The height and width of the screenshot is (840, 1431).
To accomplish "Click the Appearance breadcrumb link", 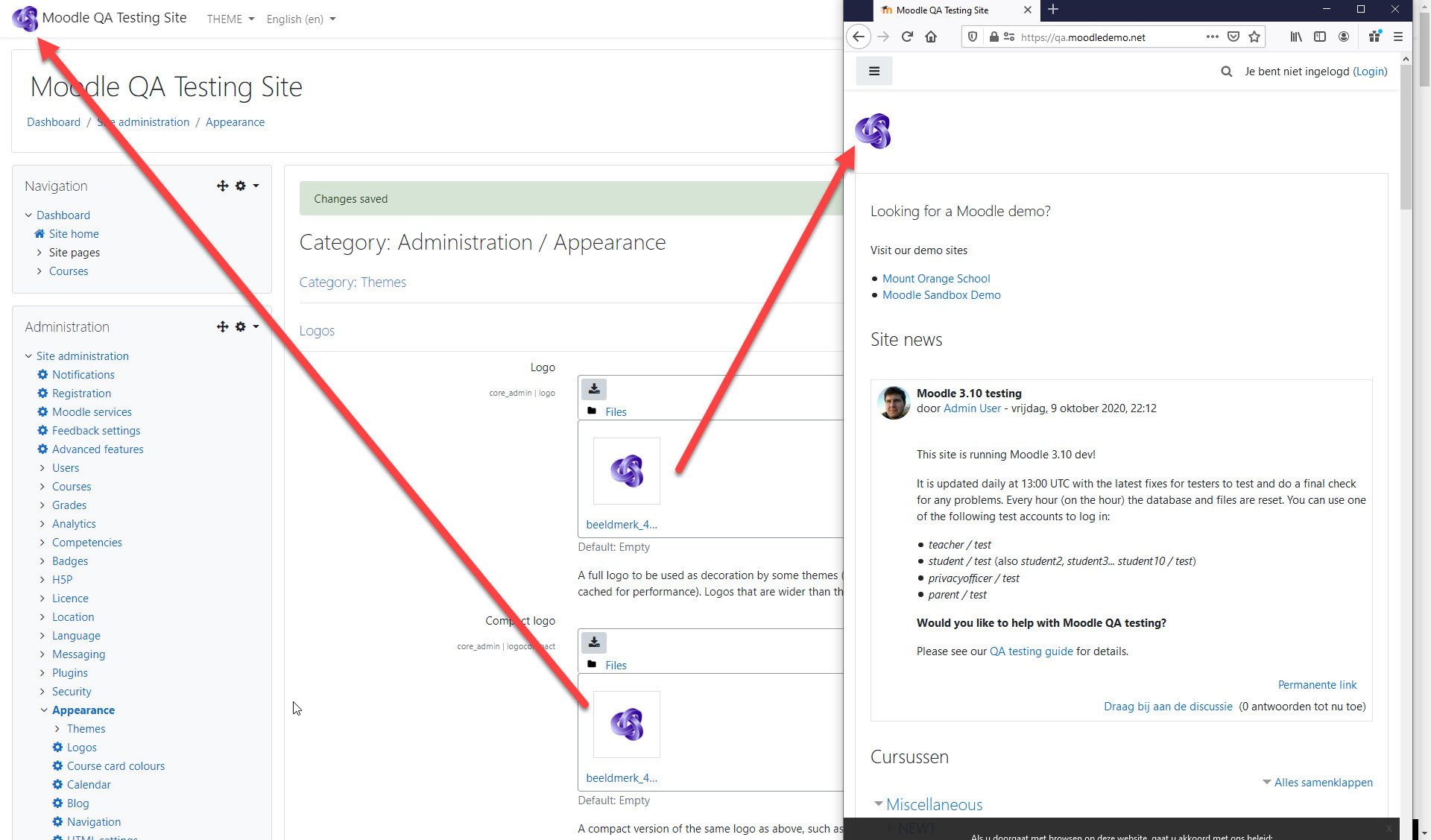I will point(235,121).
